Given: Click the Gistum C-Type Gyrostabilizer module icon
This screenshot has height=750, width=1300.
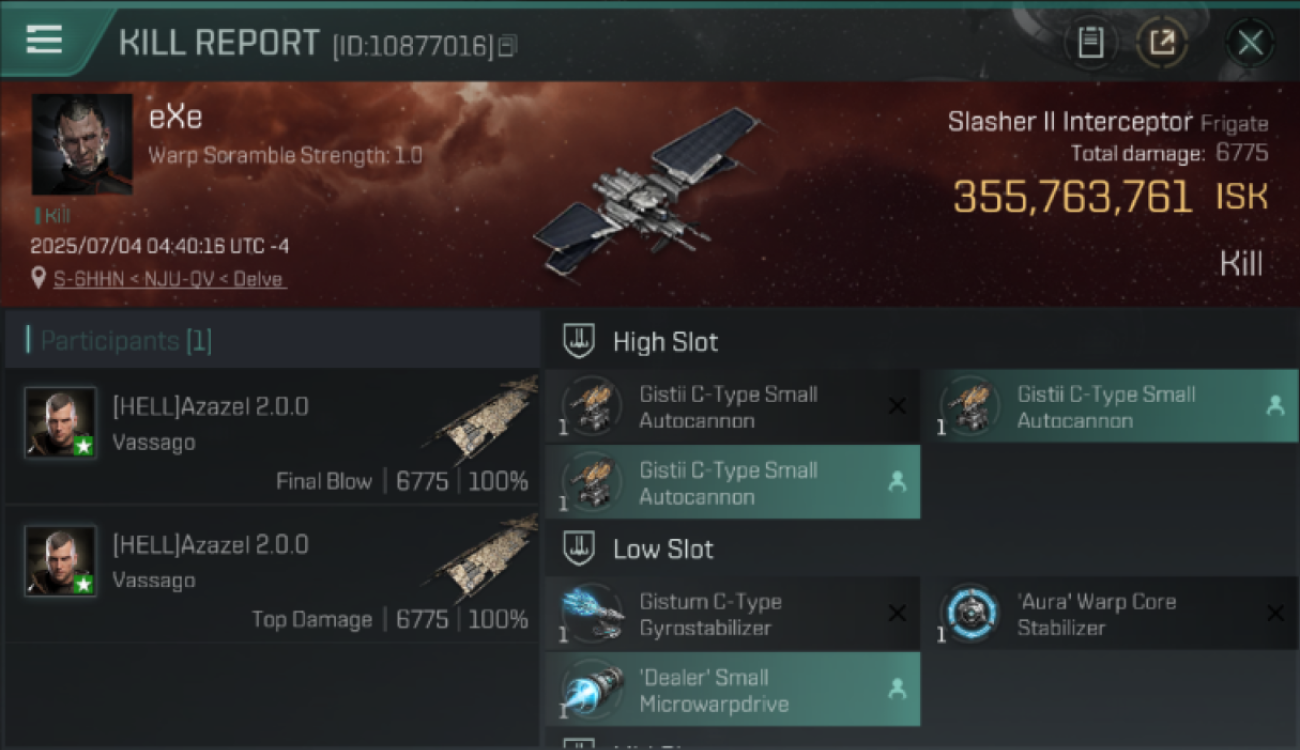Looking at the screenshot, I should (592, 613).
